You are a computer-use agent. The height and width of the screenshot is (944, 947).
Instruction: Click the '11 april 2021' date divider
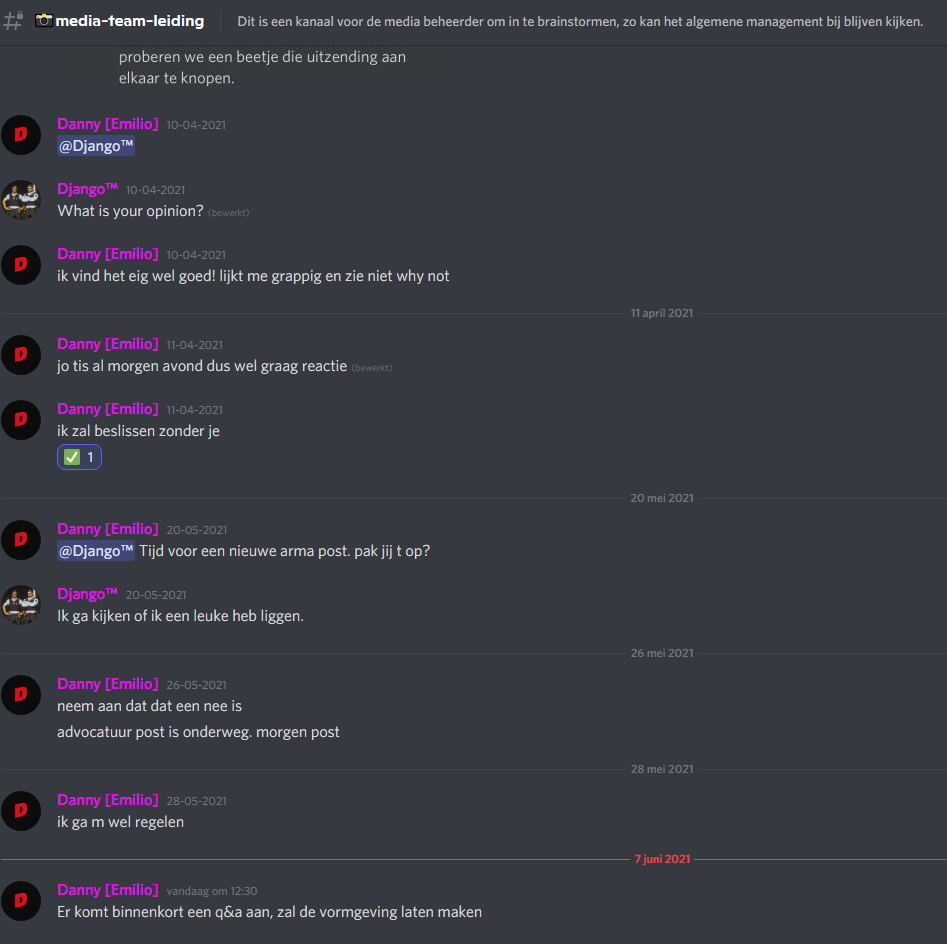point(661,313)
